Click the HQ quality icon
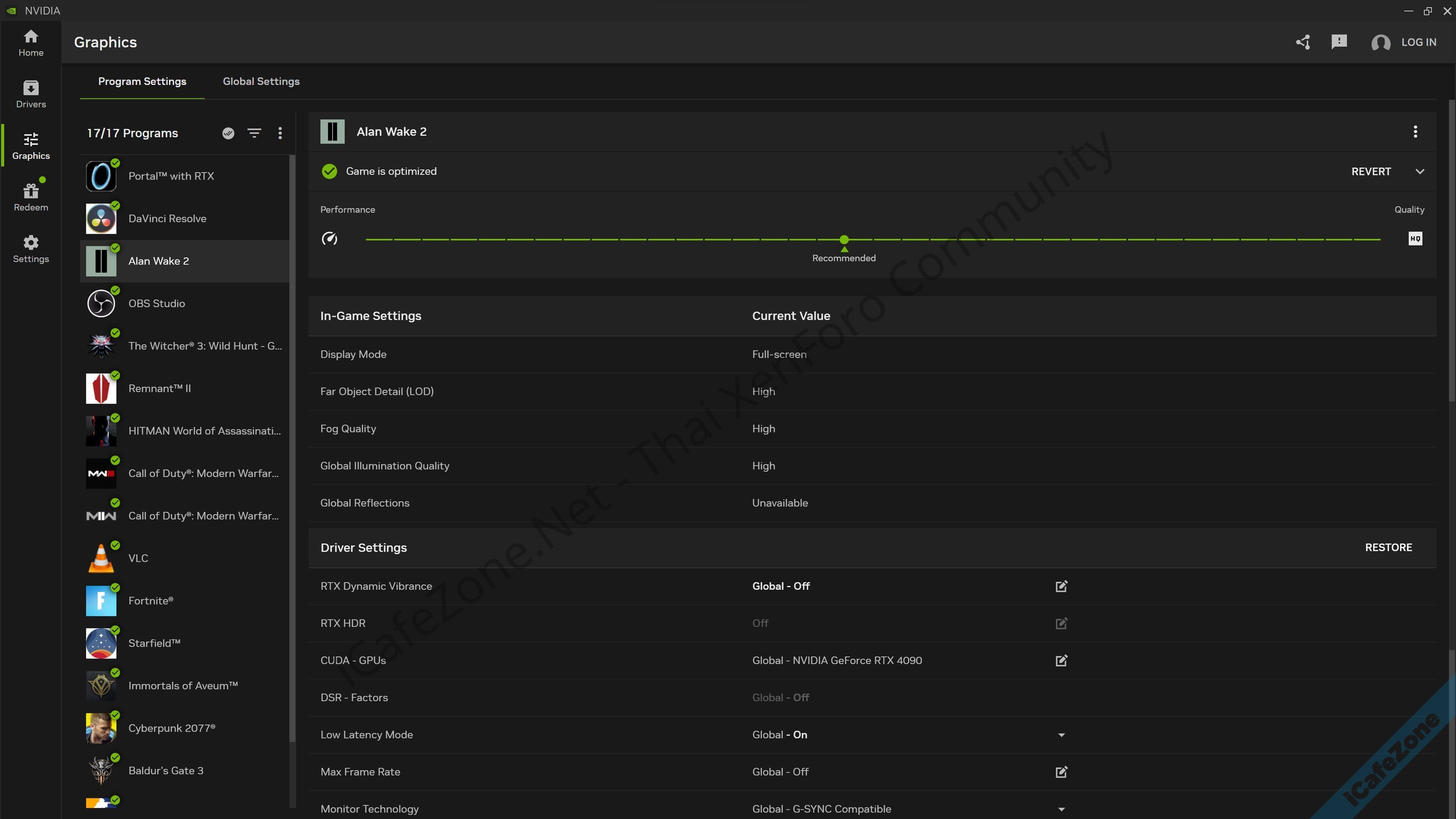The height and width of the screenshot is (819, 1456). click(x=1415, y=239)
